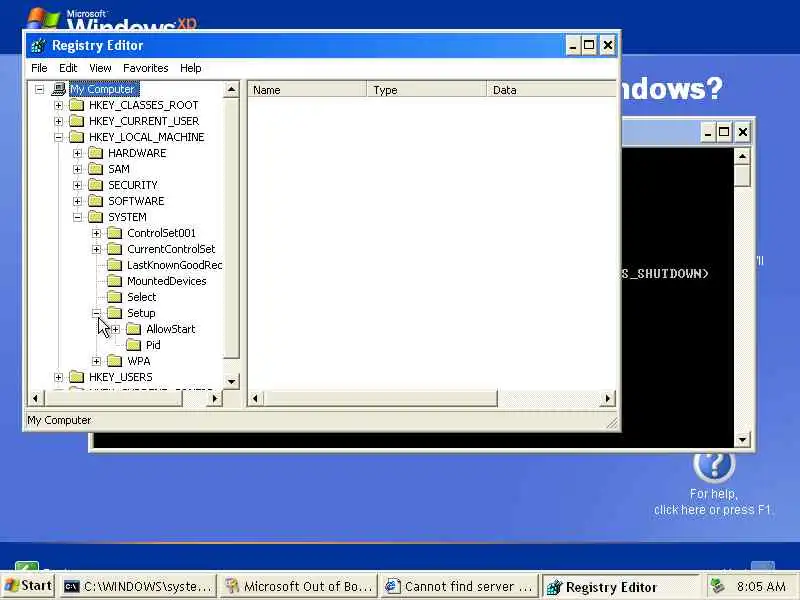This screenshot has height=600, width=800.
Task: Click the HKEY_USERS folder icon
Action: pyautogui.click(x=77, y=377)
